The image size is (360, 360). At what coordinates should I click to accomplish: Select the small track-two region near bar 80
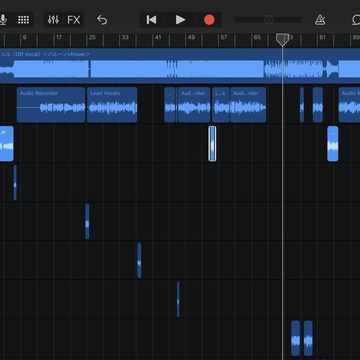pyautogui.click(x=318, y=105)
